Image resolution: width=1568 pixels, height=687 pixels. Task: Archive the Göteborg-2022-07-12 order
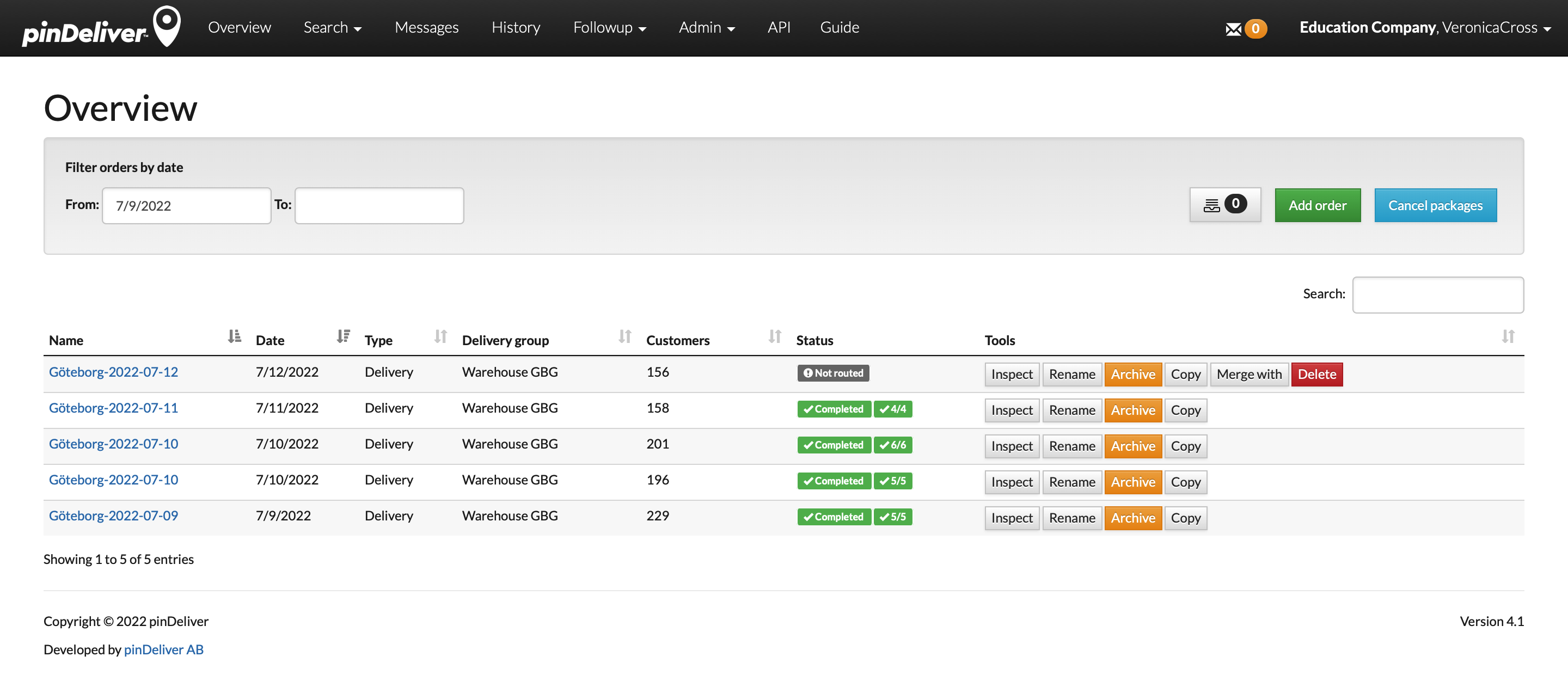[x=1133, y=374]
